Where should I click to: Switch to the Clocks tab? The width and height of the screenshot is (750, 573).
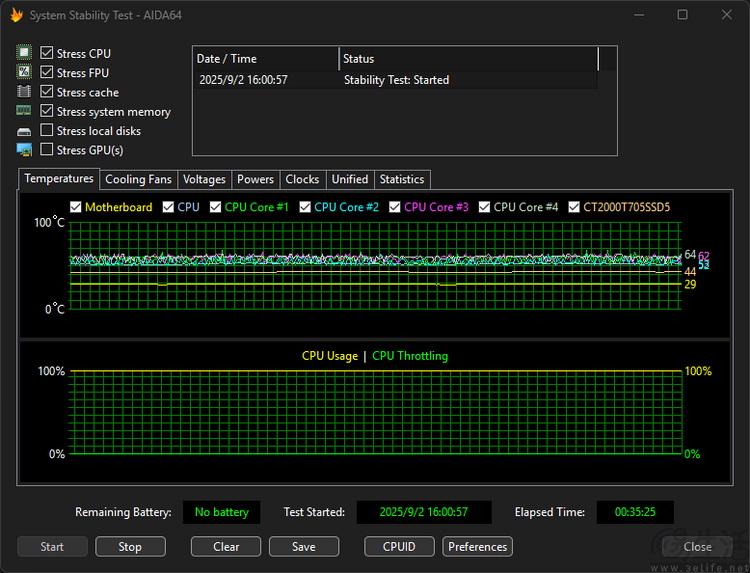pyautogui.click(x=302, y=180)
